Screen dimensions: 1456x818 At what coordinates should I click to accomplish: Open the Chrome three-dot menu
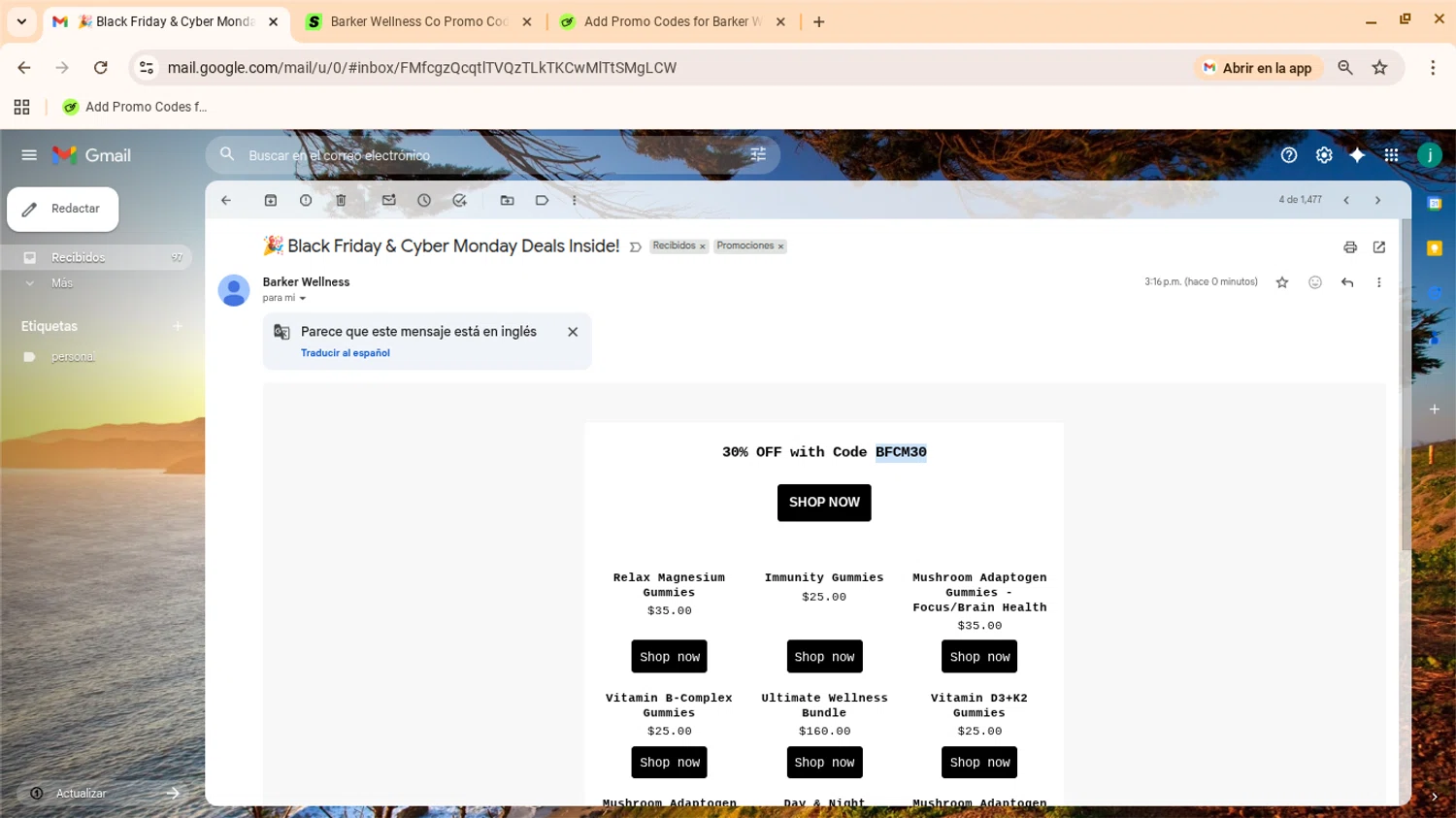(x=1433, y=68)
